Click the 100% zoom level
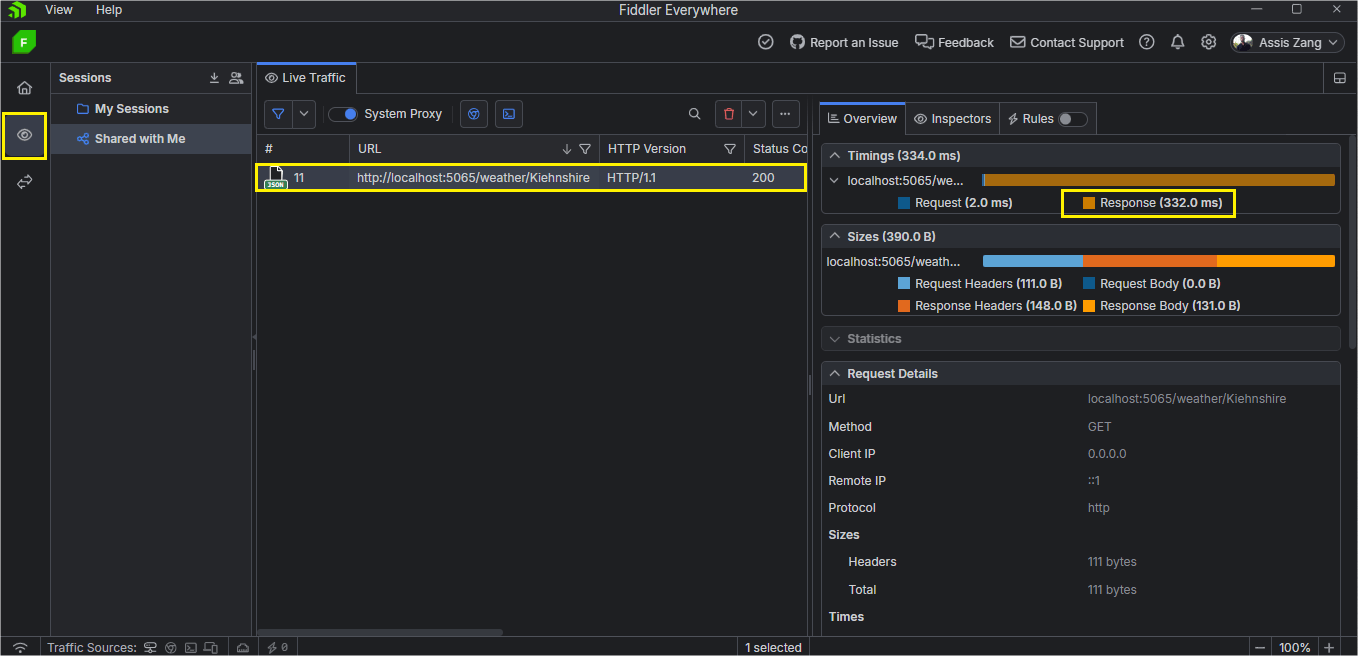Viewport: 1358px width, 656px height. tap(1295, 647)
